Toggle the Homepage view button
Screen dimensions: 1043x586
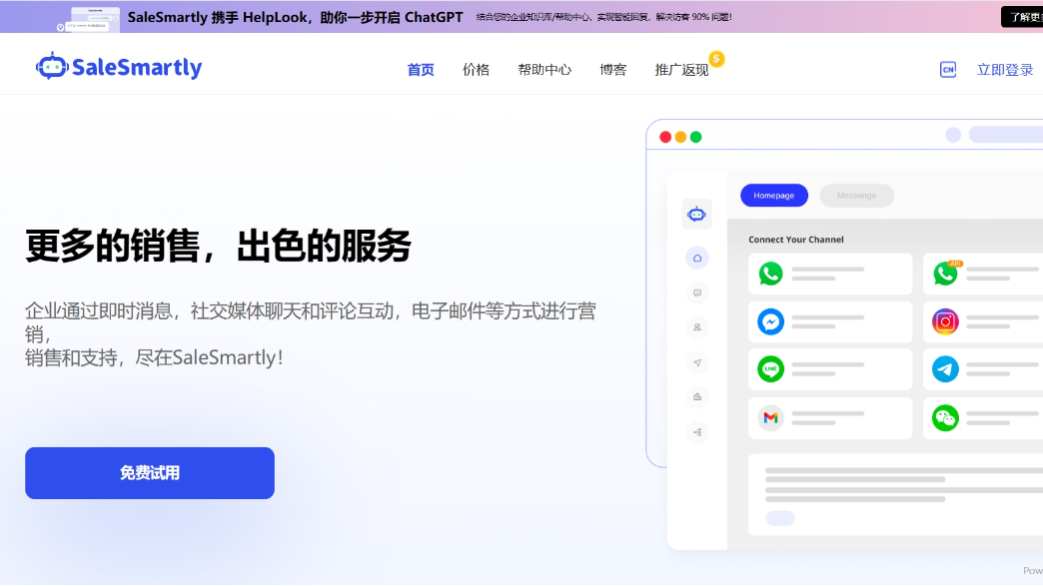[x=774, y=195]
